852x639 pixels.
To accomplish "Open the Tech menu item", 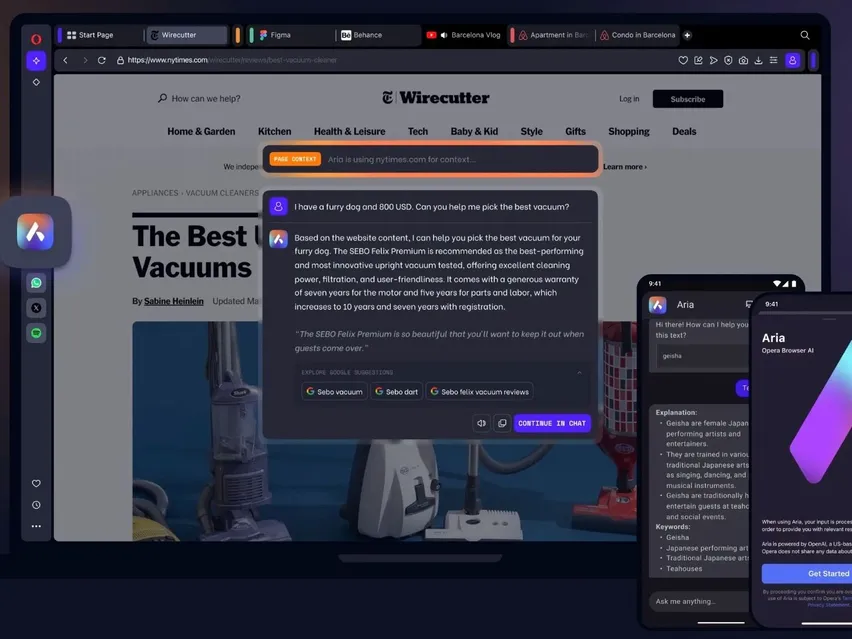I will click(418, 131).
